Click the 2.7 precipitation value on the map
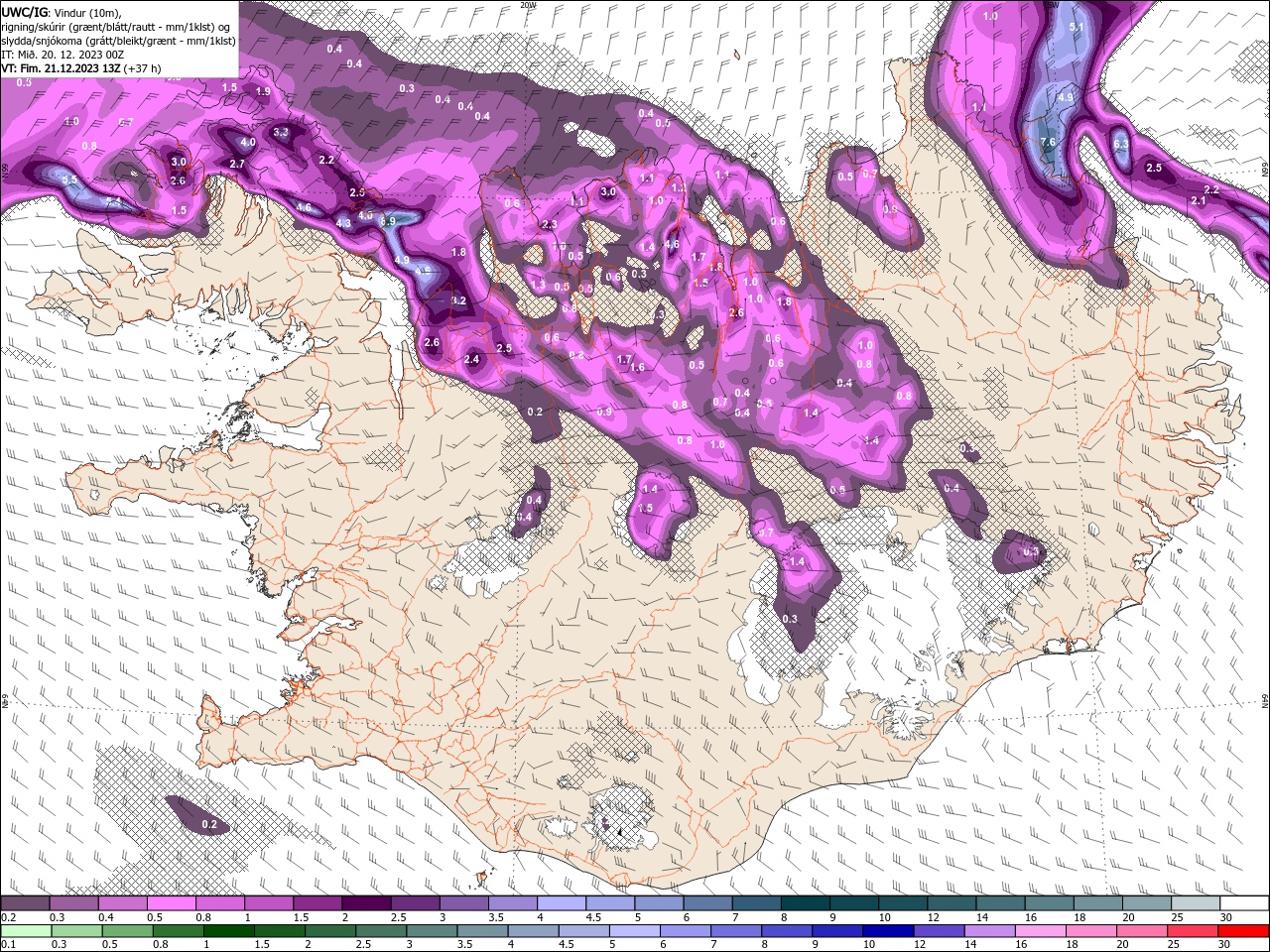Viewport: 1270px width, 952px height. pos(237,164)
